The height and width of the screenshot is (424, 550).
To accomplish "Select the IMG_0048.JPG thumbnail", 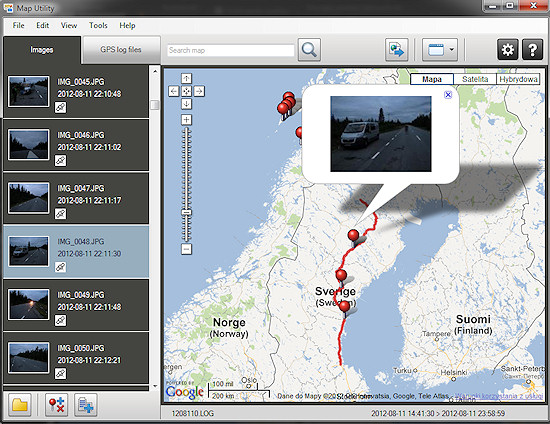I will point(29,251).
